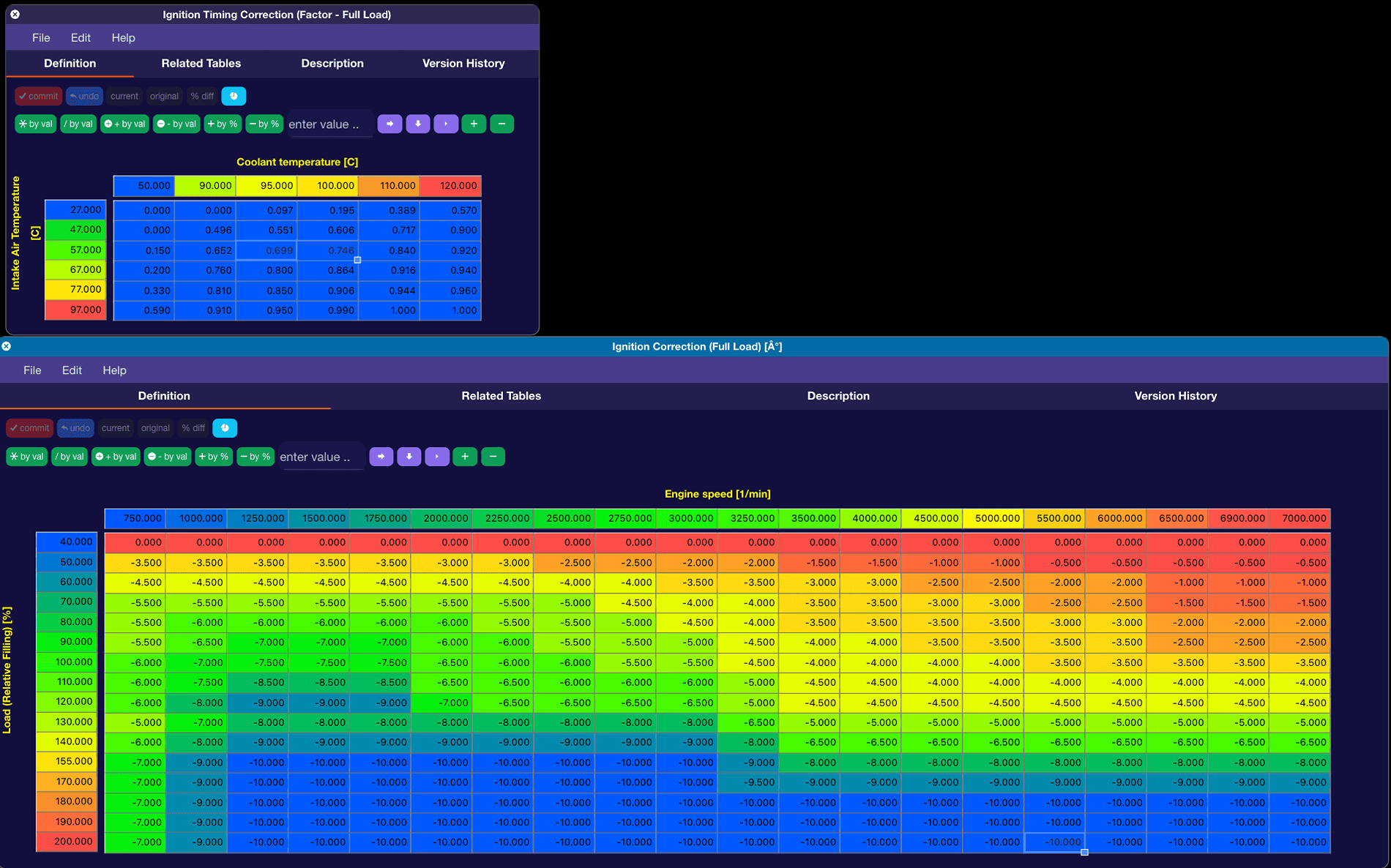Image resolution: width=1391 pixels, height=868 pixels.
Task: Select engine speed header 750.000
Action: coord(135,518)
